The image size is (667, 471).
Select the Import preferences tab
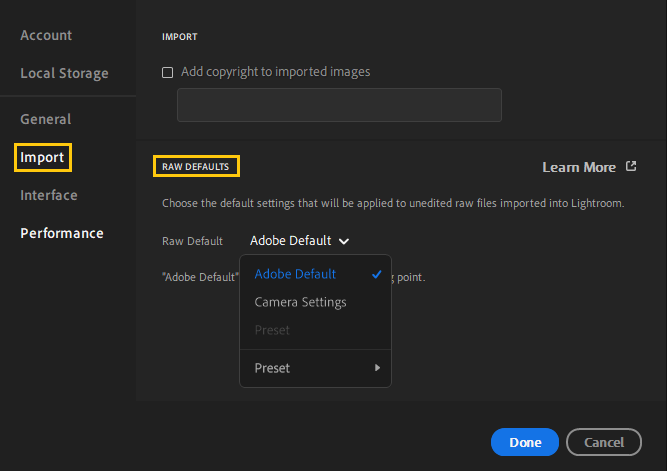click(43, 157)
